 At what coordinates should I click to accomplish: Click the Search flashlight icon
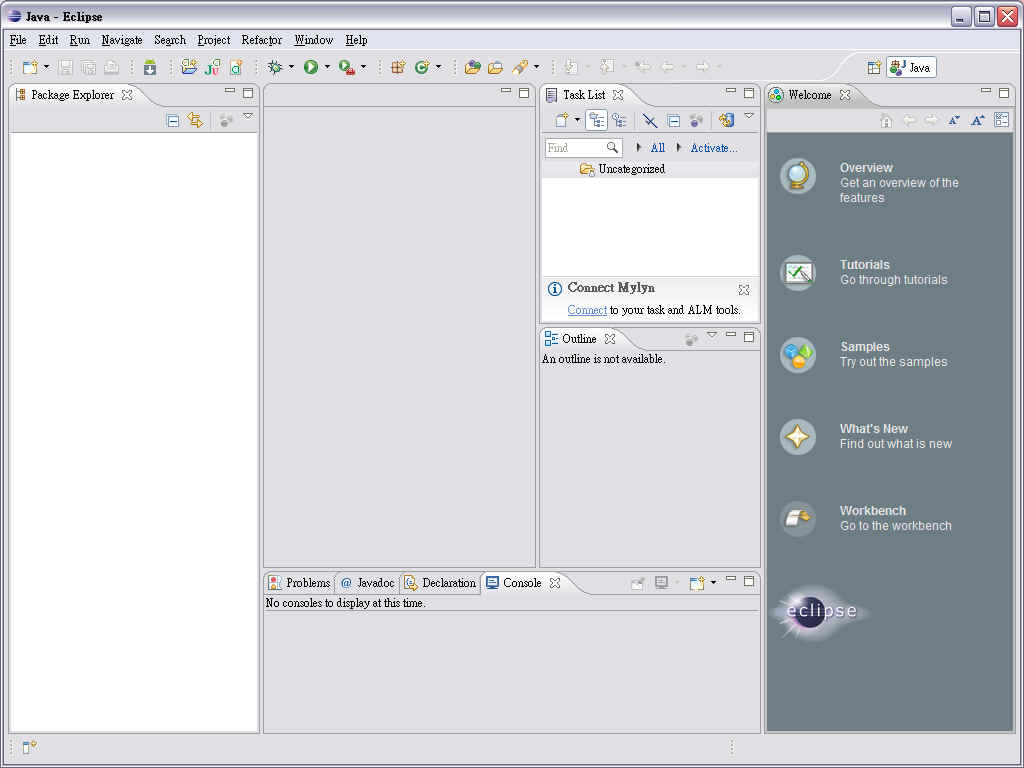pos(520,67)
